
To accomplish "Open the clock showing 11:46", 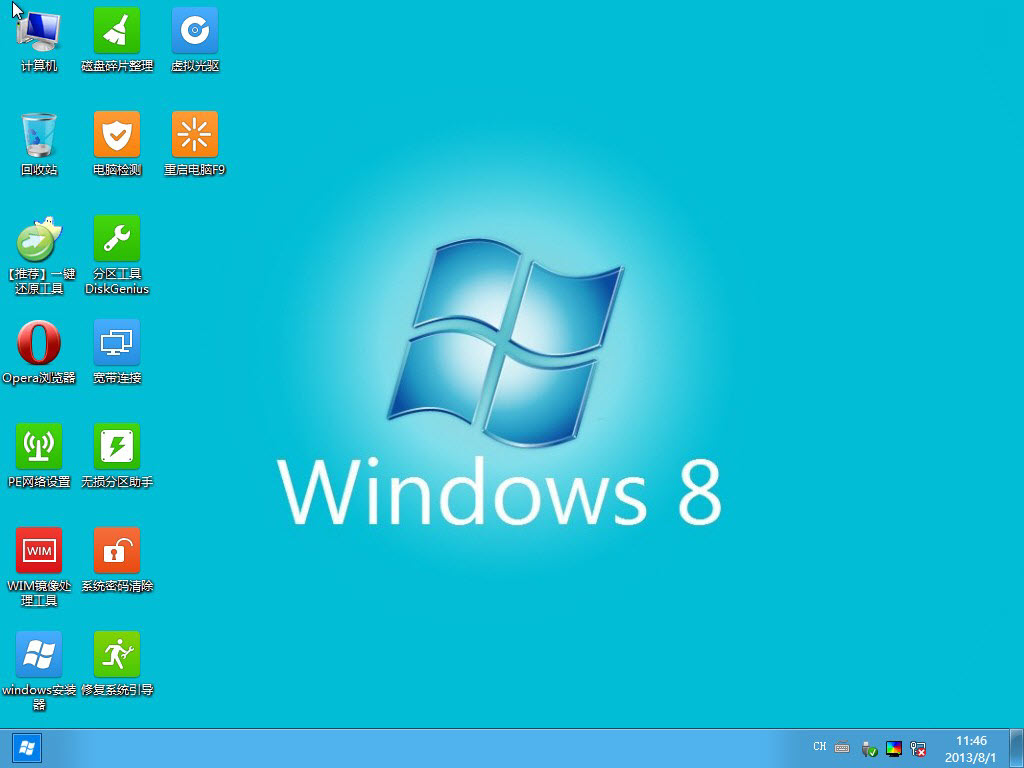I will 971,749.
